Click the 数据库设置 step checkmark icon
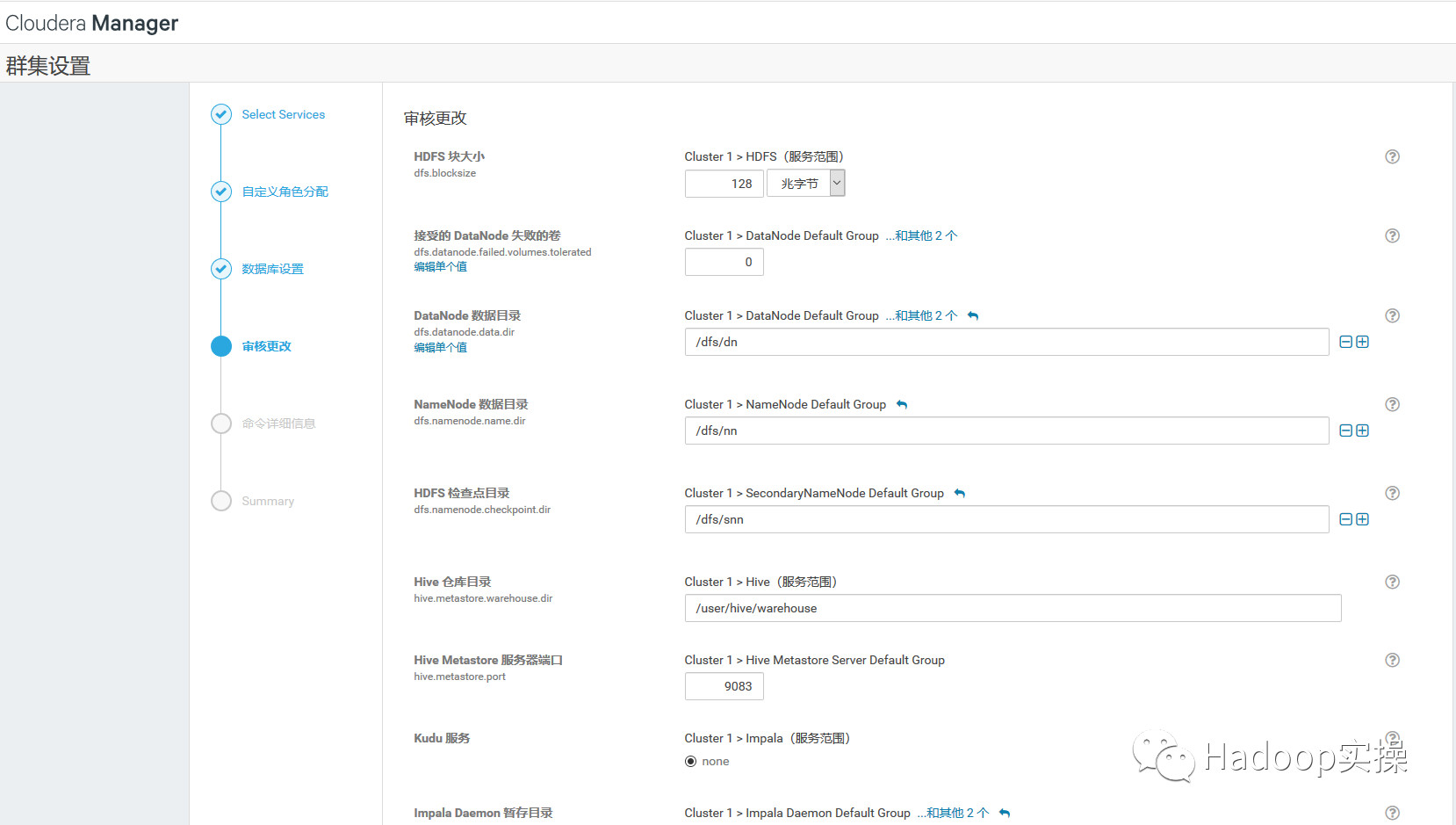 [221, 269]
